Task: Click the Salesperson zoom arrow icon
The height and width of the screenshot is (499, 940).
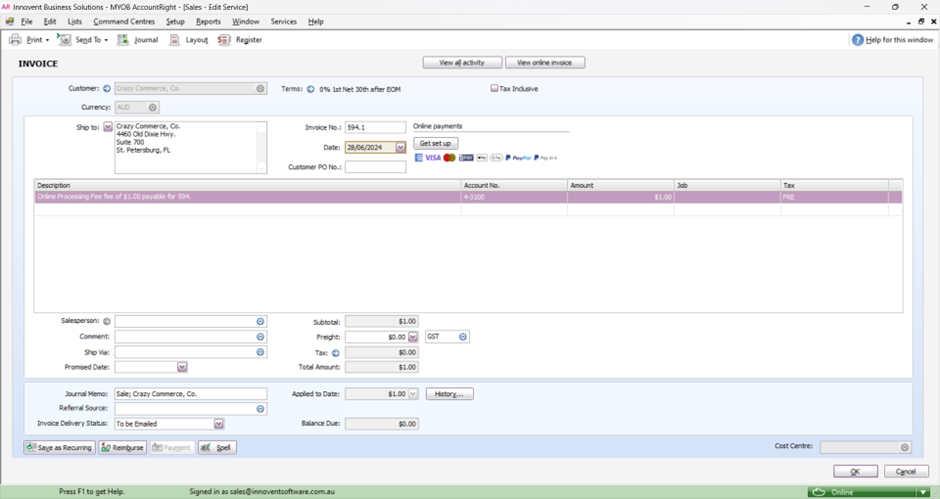Action: [107, 321]
